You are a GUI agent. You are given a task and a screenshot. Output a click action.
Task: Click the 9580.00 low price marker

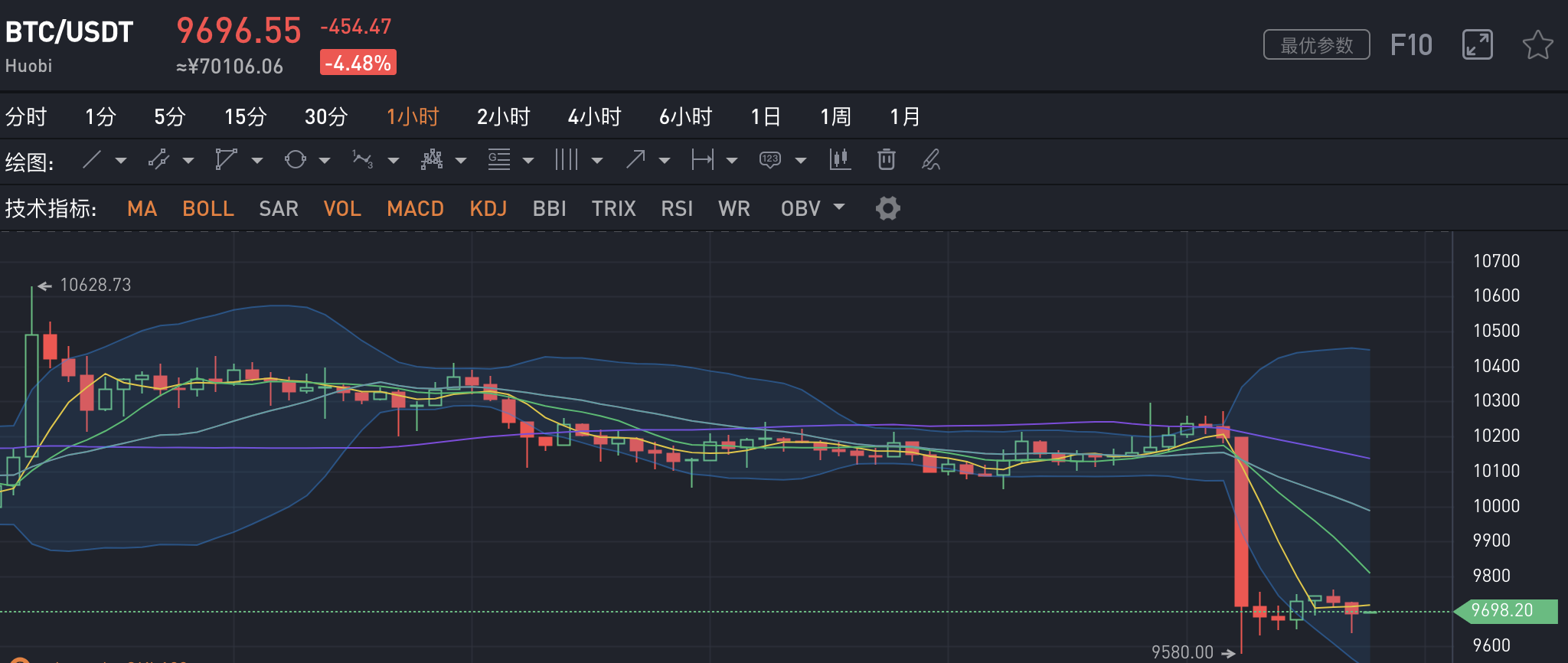point(1183,652)
